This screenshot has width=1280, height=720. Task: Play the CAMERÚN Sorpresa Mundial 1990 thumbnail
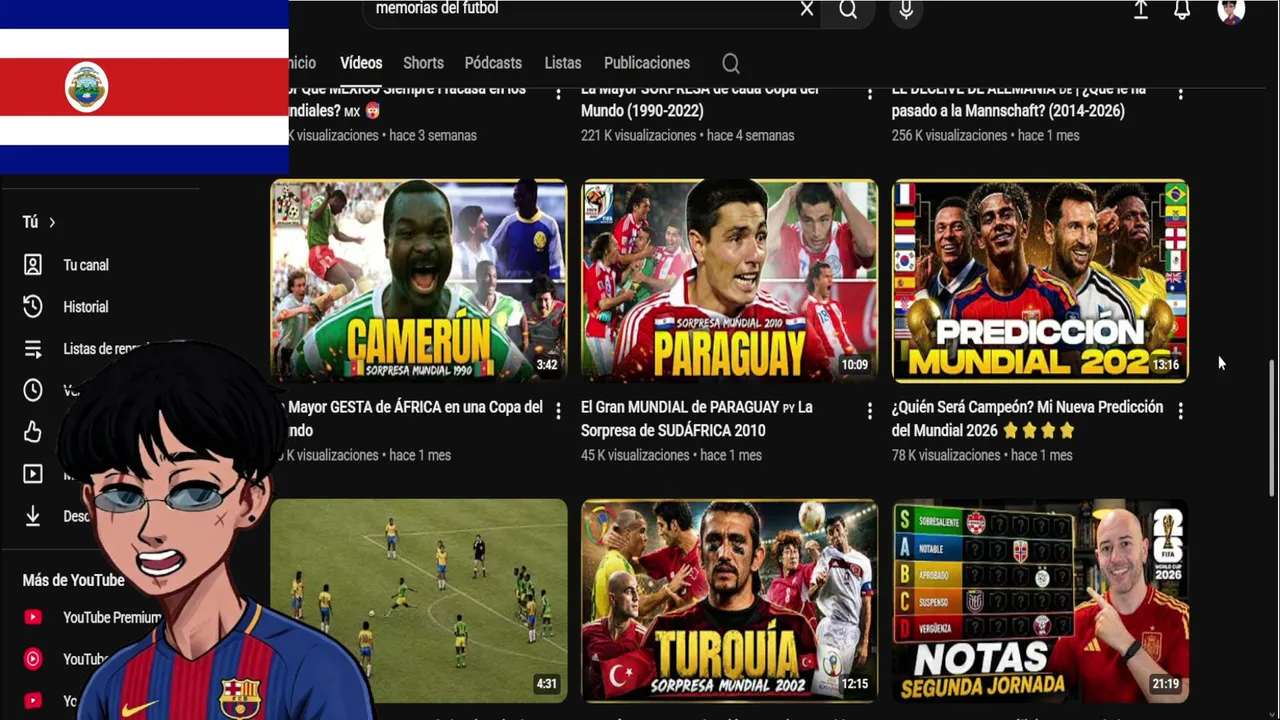(x=419, y=281)
